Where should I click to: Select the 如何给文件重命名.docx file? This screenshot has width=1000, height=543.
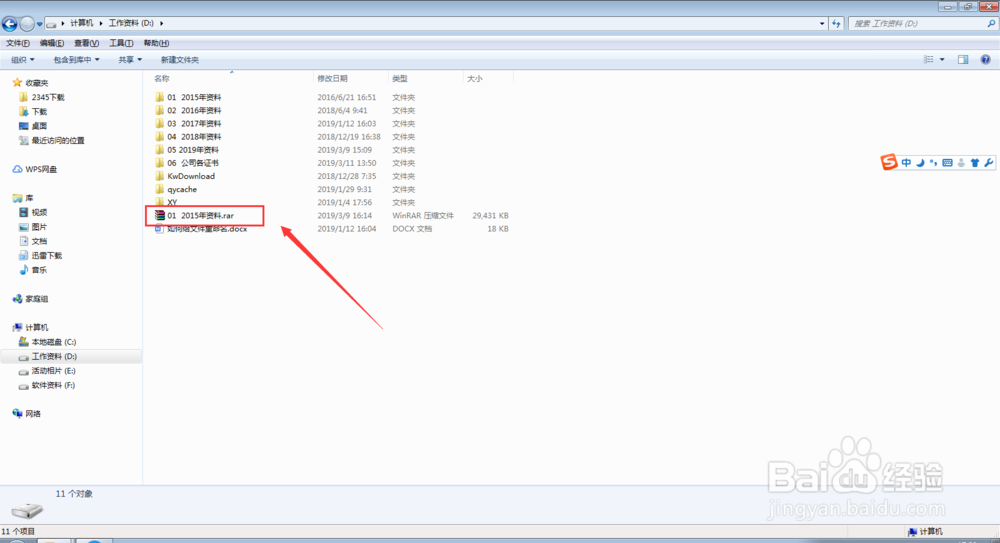[207, 229]
